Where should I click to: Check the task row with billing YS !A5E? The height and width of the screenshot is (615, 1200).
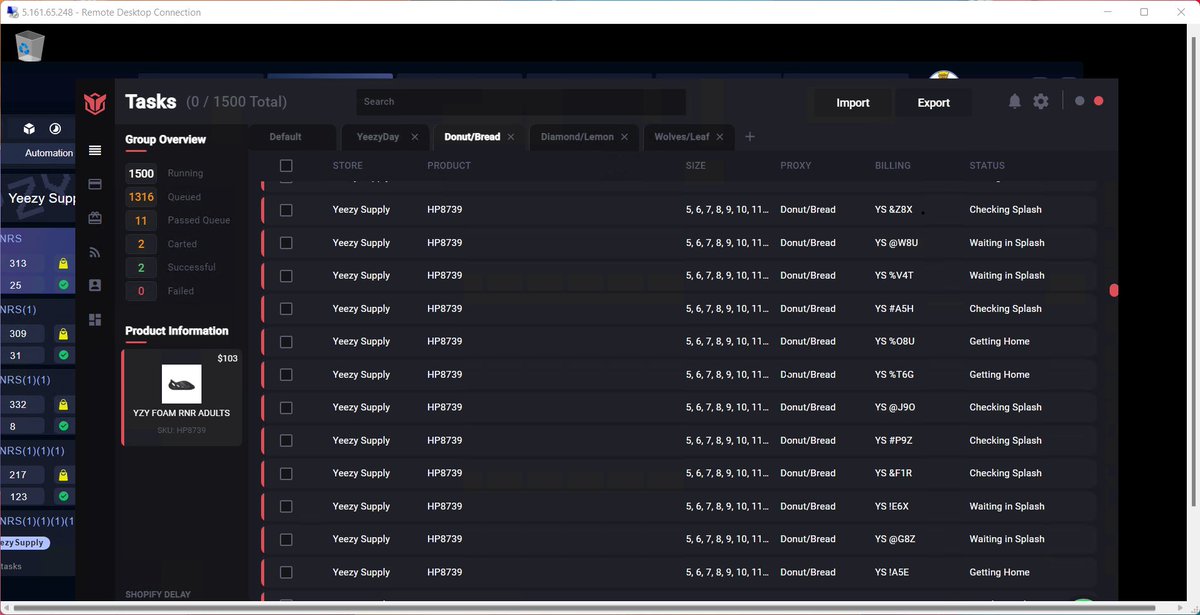click(286, 573)
